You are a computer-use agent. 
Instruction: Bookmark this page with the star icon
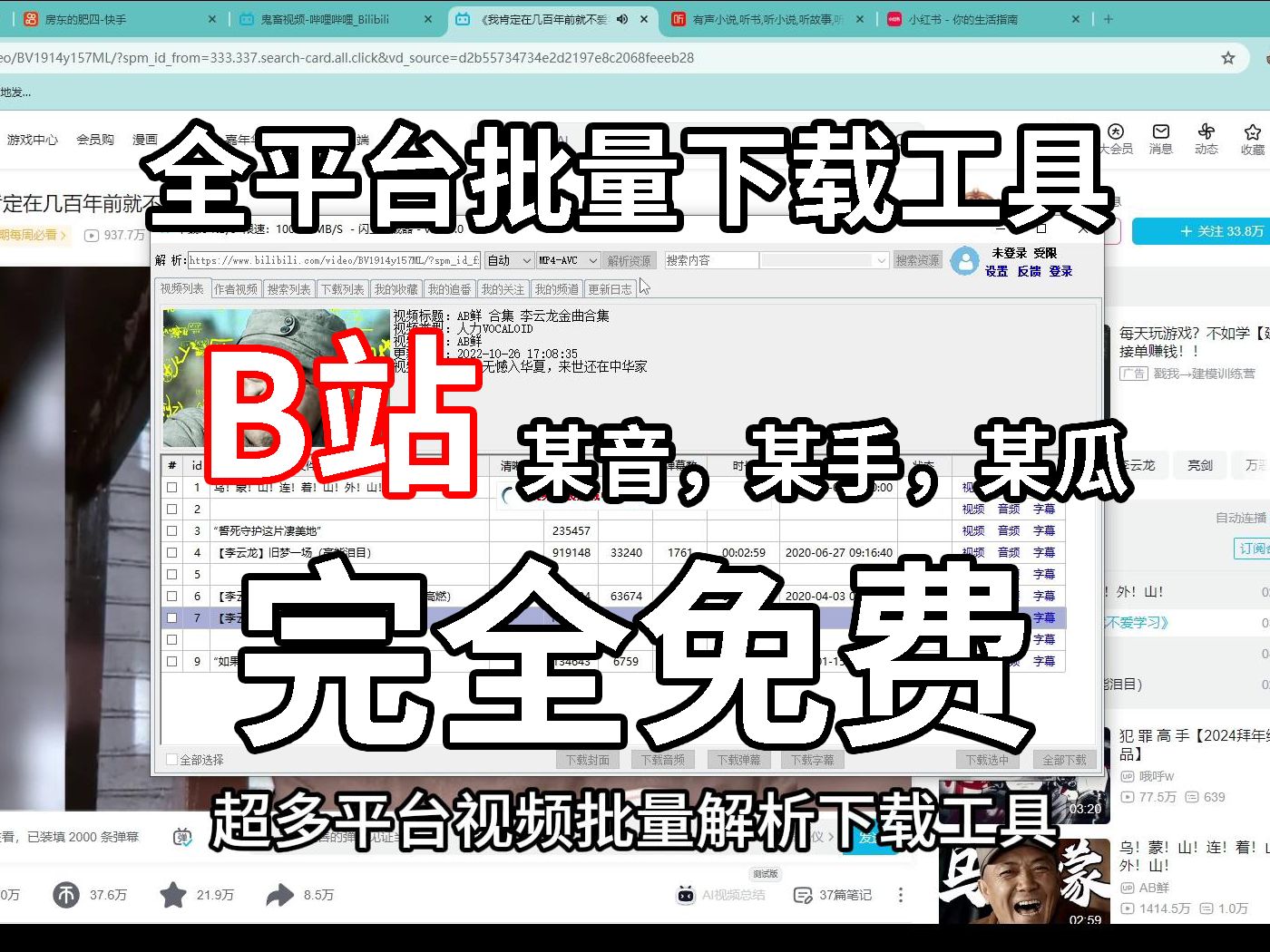click(x=1228, y=58)
